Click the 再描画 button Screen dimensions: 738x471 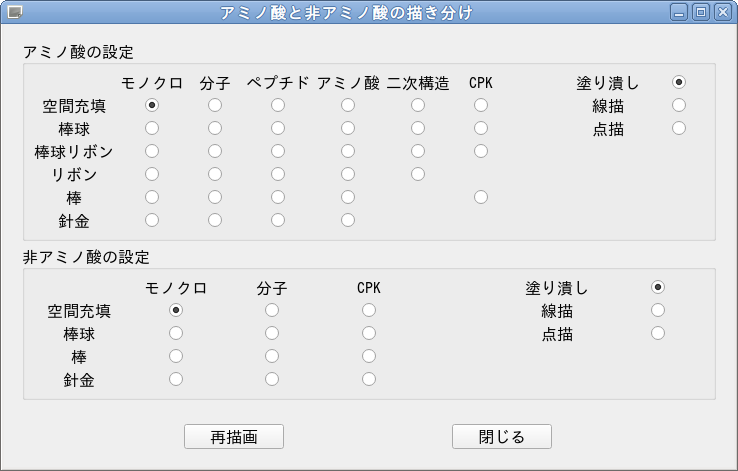click(233, 437)
